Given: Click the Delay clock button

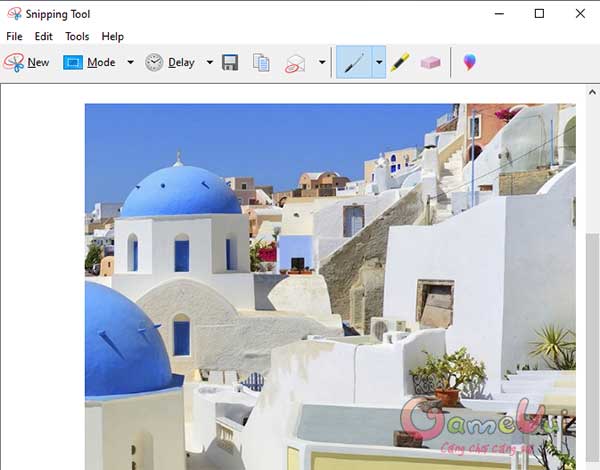Looking at the screenshot, I should [170, 62].
